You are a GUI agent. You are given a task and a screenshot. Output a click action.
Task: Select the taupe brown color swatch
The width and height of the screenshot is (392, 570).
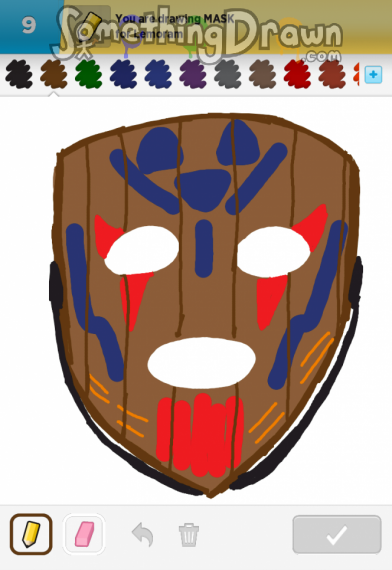click(263, 75)
